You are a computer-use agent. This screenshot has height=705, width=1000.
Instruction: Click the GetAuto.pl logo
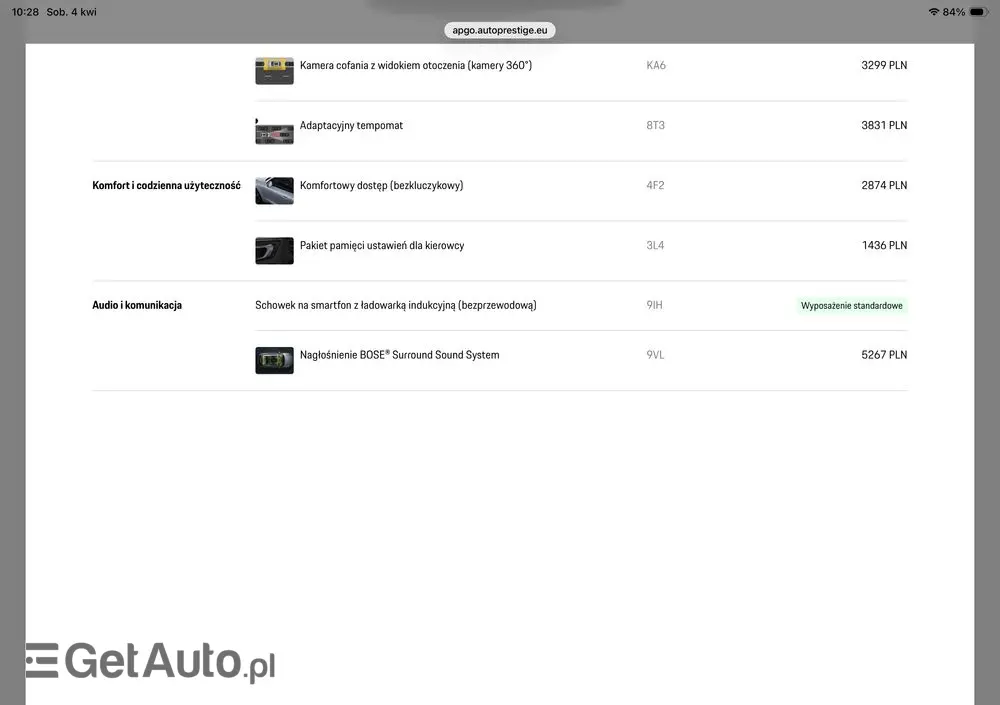click(x=150, y=661)
